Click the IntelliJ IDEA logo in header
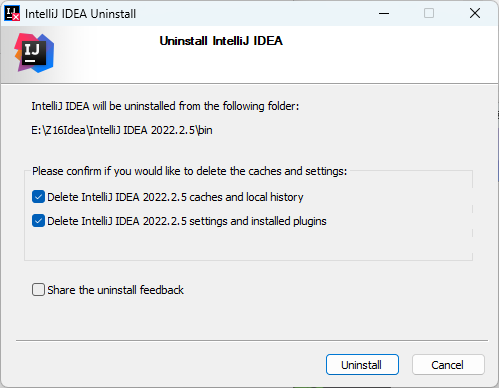Screen dimensions: 499x388 pos(34,53)
